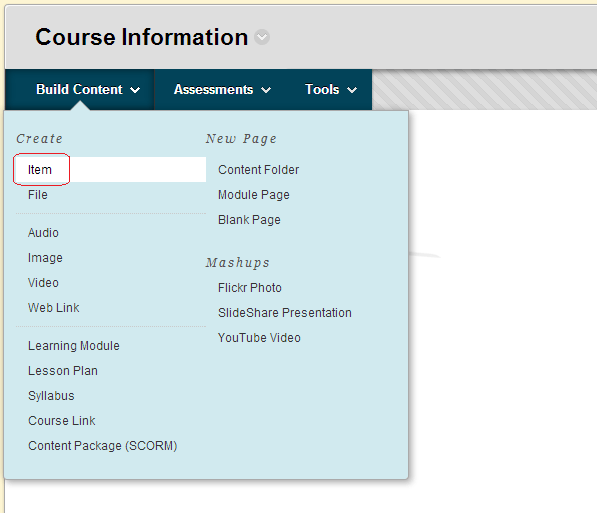This screenshot has height=513, width=597.
Task: Add a Course Link
Action: click(x=62, y=421)
